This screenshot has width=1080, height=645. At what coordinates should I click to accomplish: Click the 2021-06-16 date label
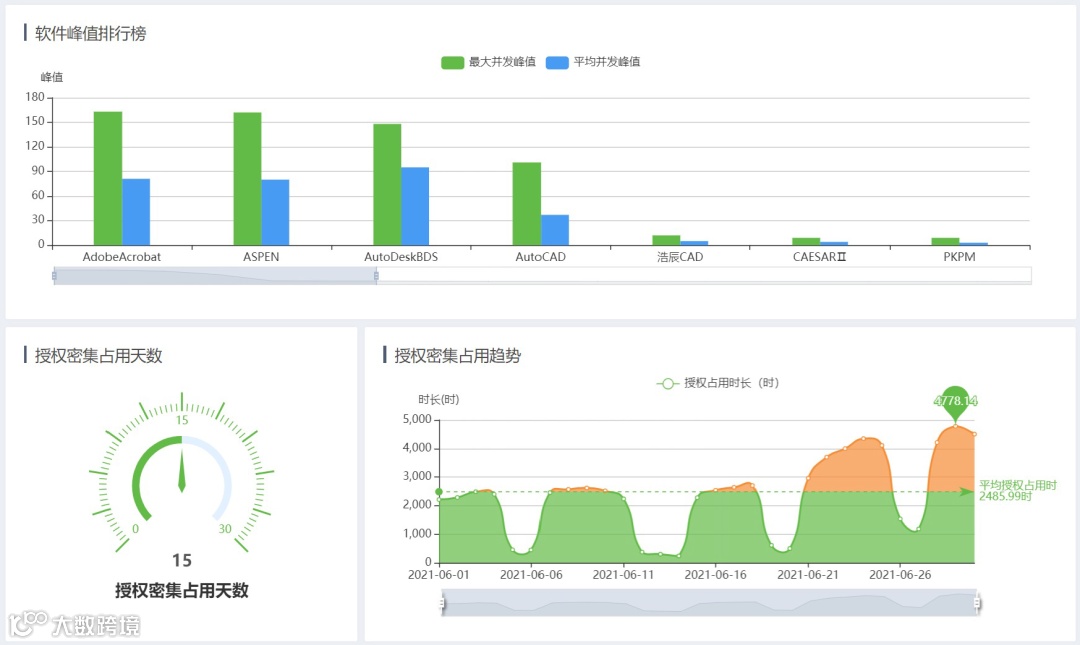(x=716, y=575)
